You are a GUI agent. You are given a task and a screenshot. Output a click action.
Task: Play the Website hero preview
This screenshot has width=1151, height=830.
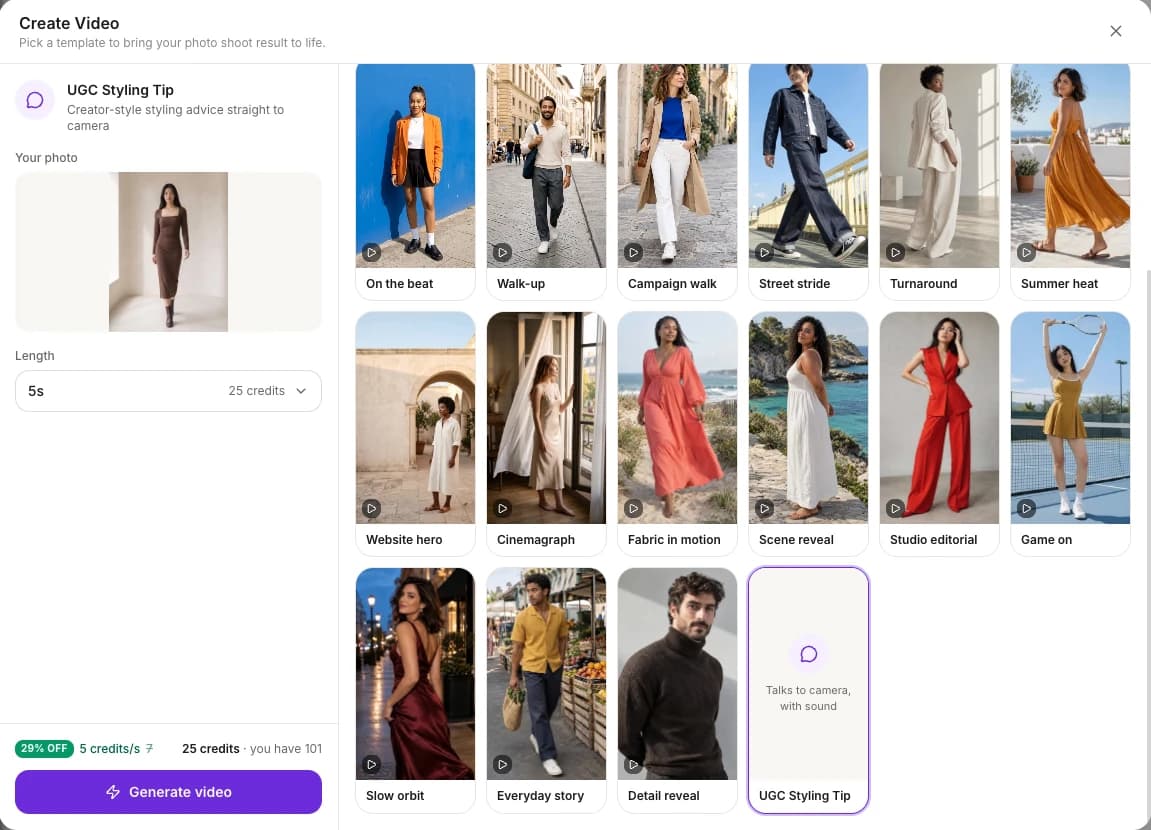pyautogui.click(x=371, y=508)
